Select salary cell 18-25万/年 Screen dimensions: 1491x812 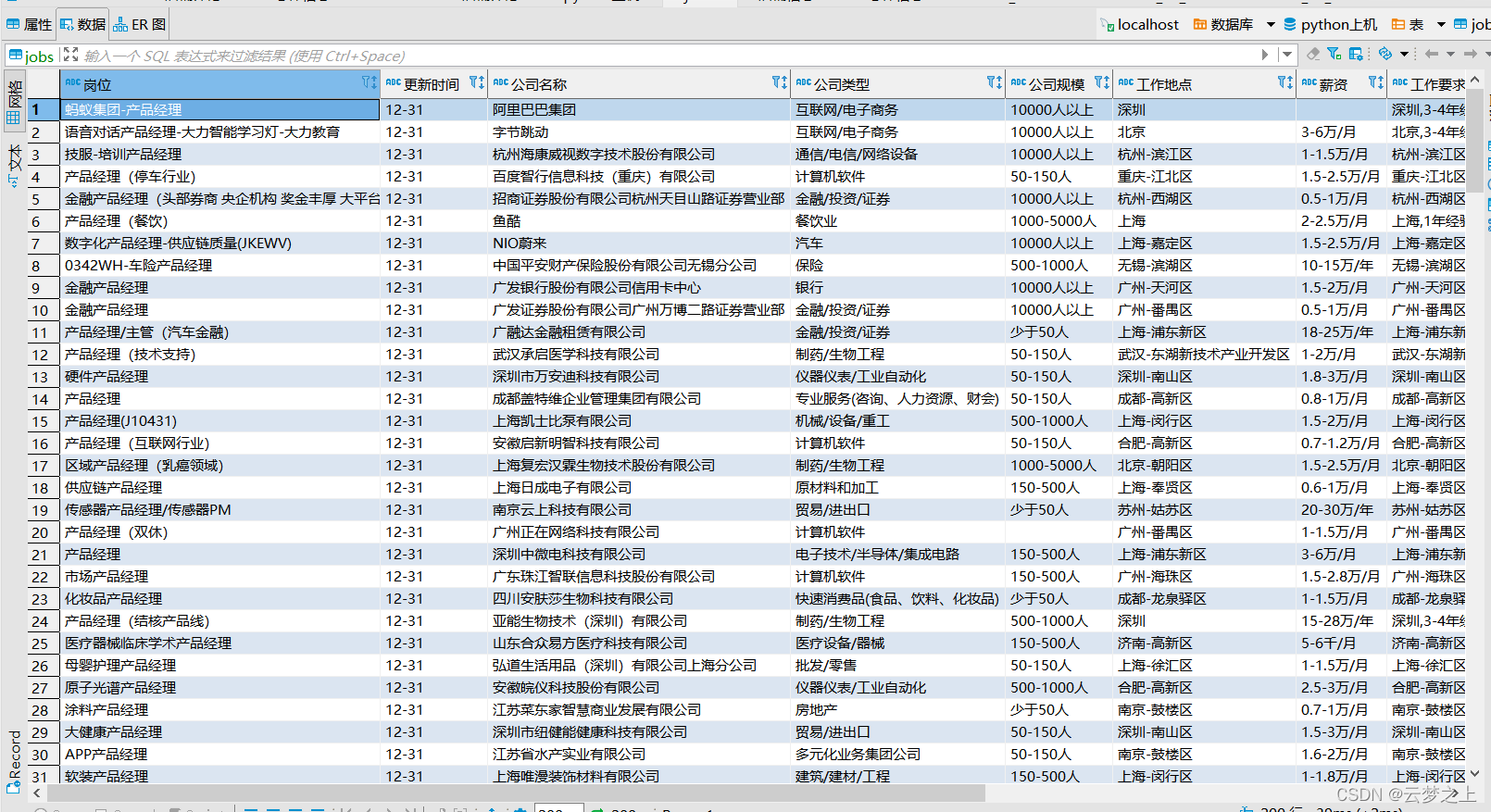coord(1342,332)
